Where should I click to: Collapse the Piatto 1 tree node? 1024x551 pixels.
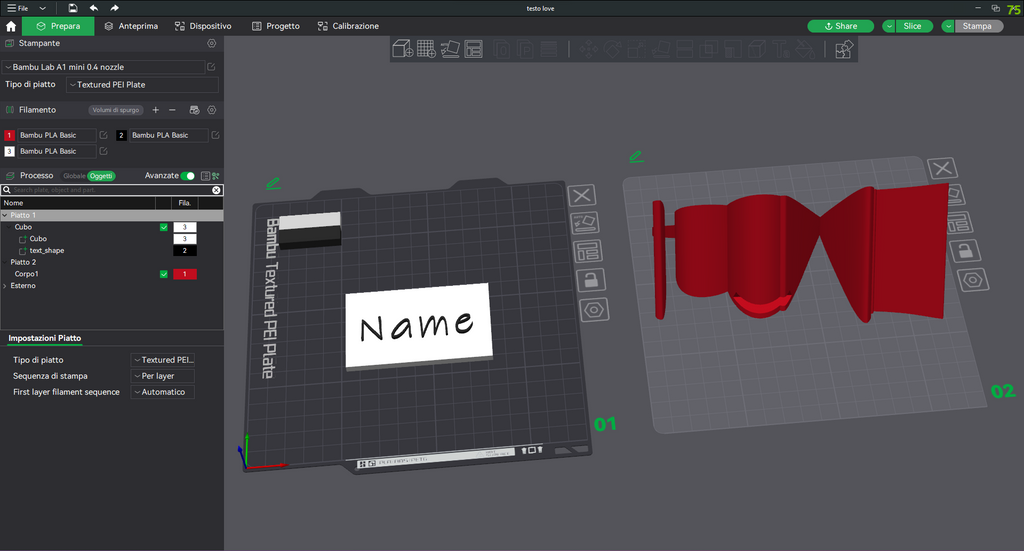tap(5, 215)
